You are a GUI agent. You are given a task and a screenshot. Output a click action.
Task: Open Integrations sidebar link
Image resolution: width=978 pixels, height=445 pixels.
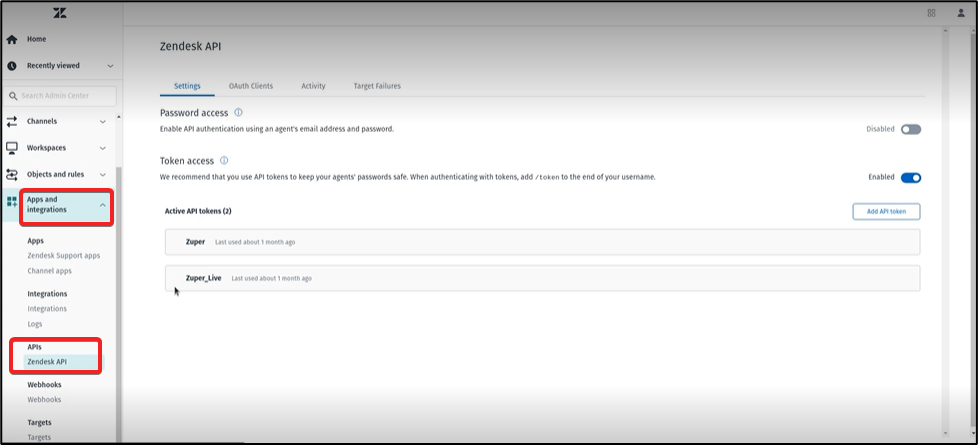click(47, 308)
